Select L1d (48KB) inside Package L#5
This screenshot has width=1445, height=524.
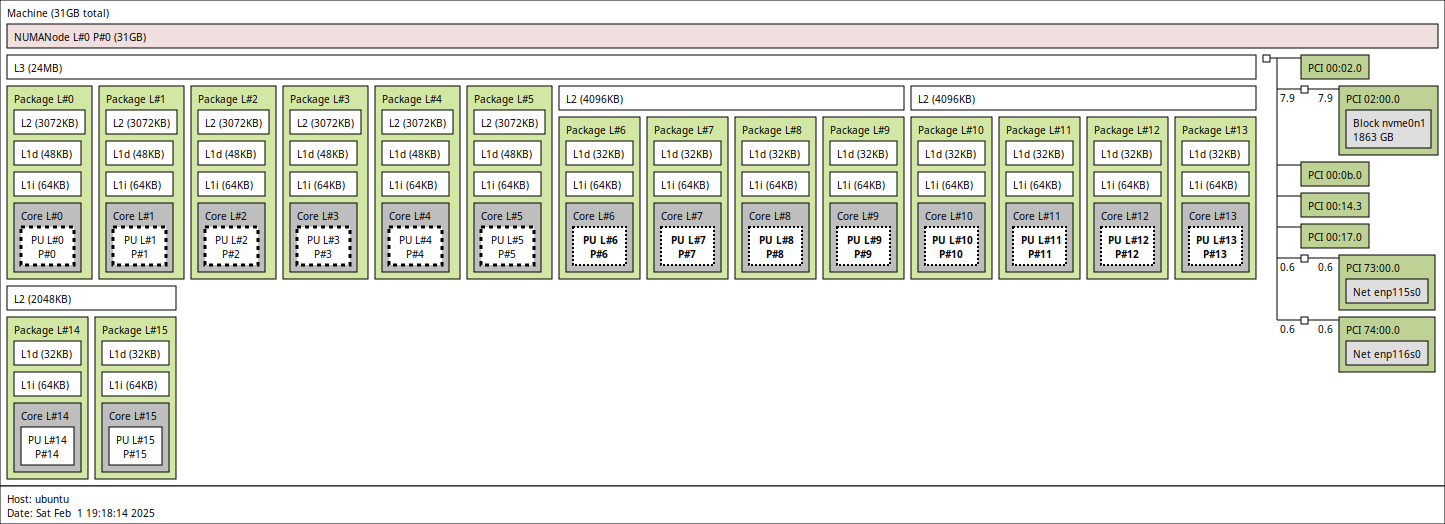508,154
